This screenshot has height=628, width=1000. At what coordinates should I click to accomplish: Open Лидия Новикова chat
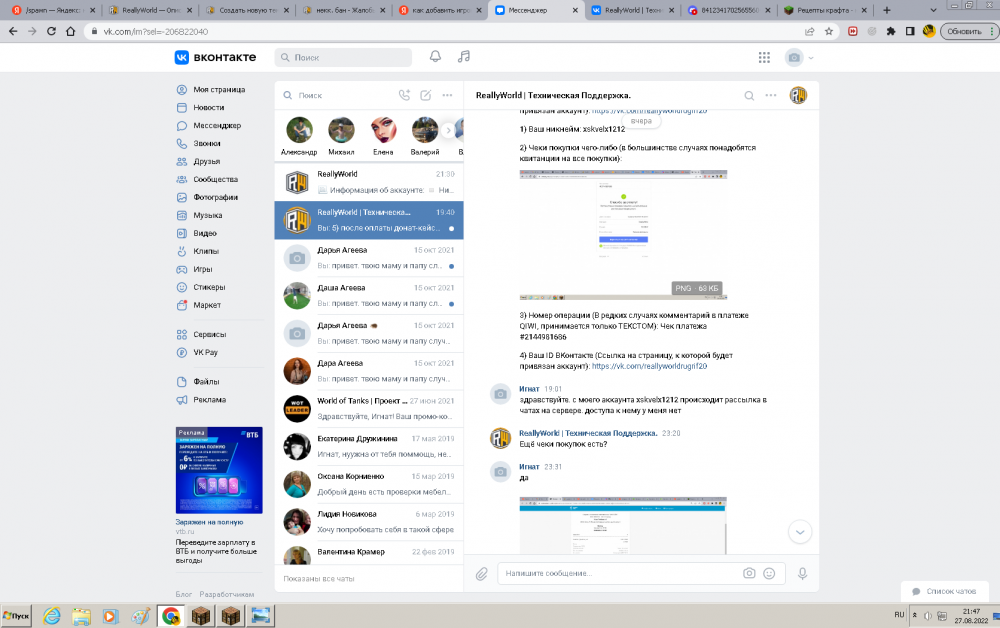[369, 522]
